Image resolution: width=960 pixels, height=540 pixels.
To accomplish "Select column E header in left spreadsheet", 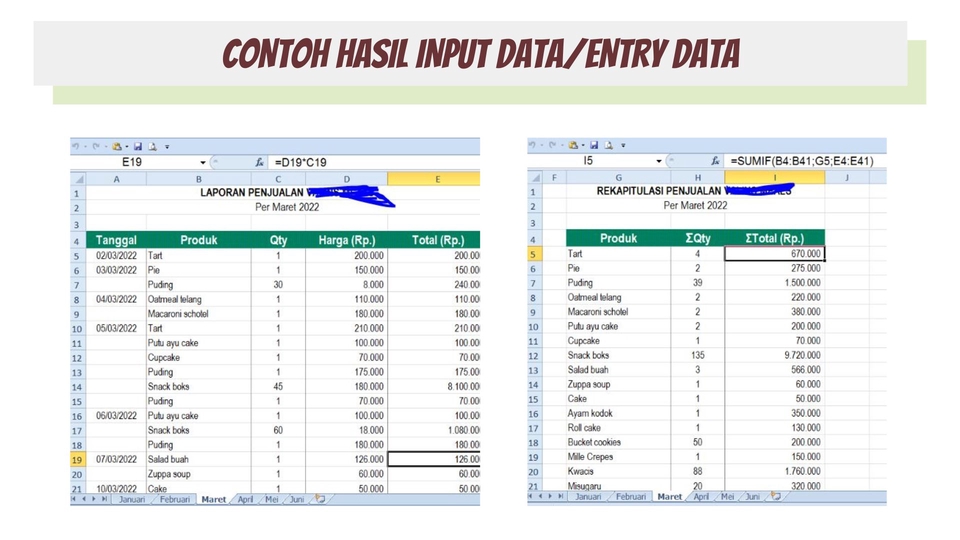I will (x=433, y=179).
